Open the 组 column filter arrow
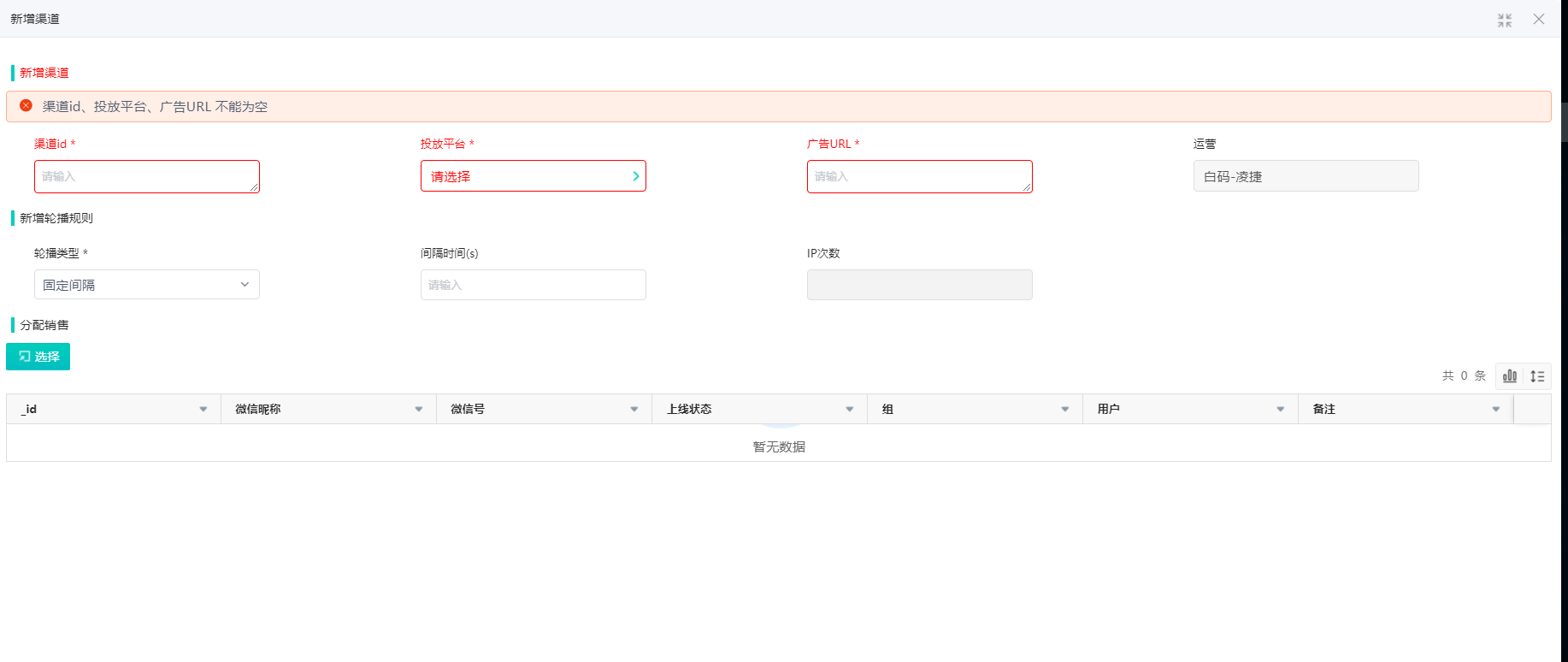Screen dimensions: 1568x662 tap(1065, 409)
